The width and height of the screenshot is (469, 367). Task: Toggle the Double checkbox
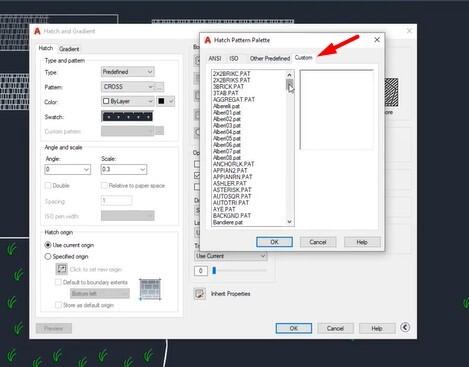coord(48,185)
